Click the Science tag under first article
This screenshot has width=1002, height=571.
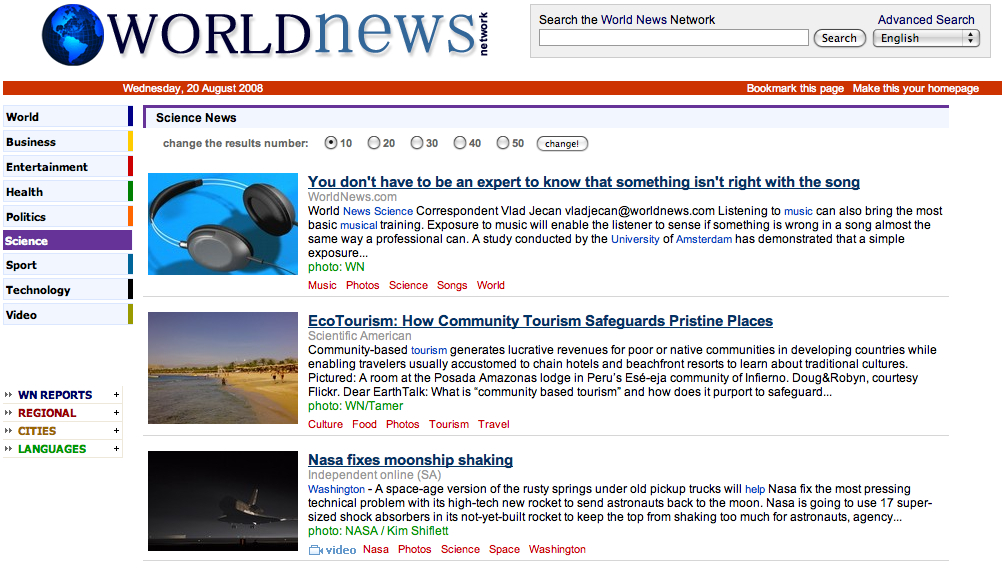(x=408, y=286)
